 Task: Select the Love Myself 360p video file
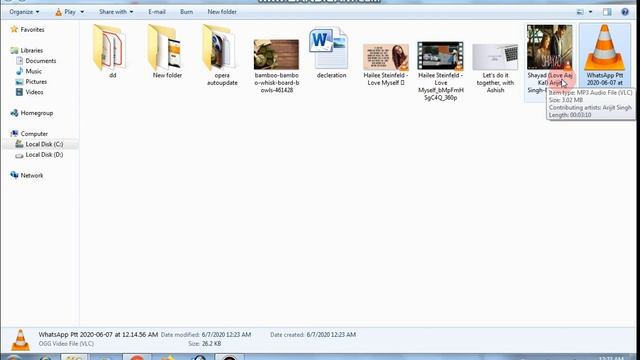440,56
